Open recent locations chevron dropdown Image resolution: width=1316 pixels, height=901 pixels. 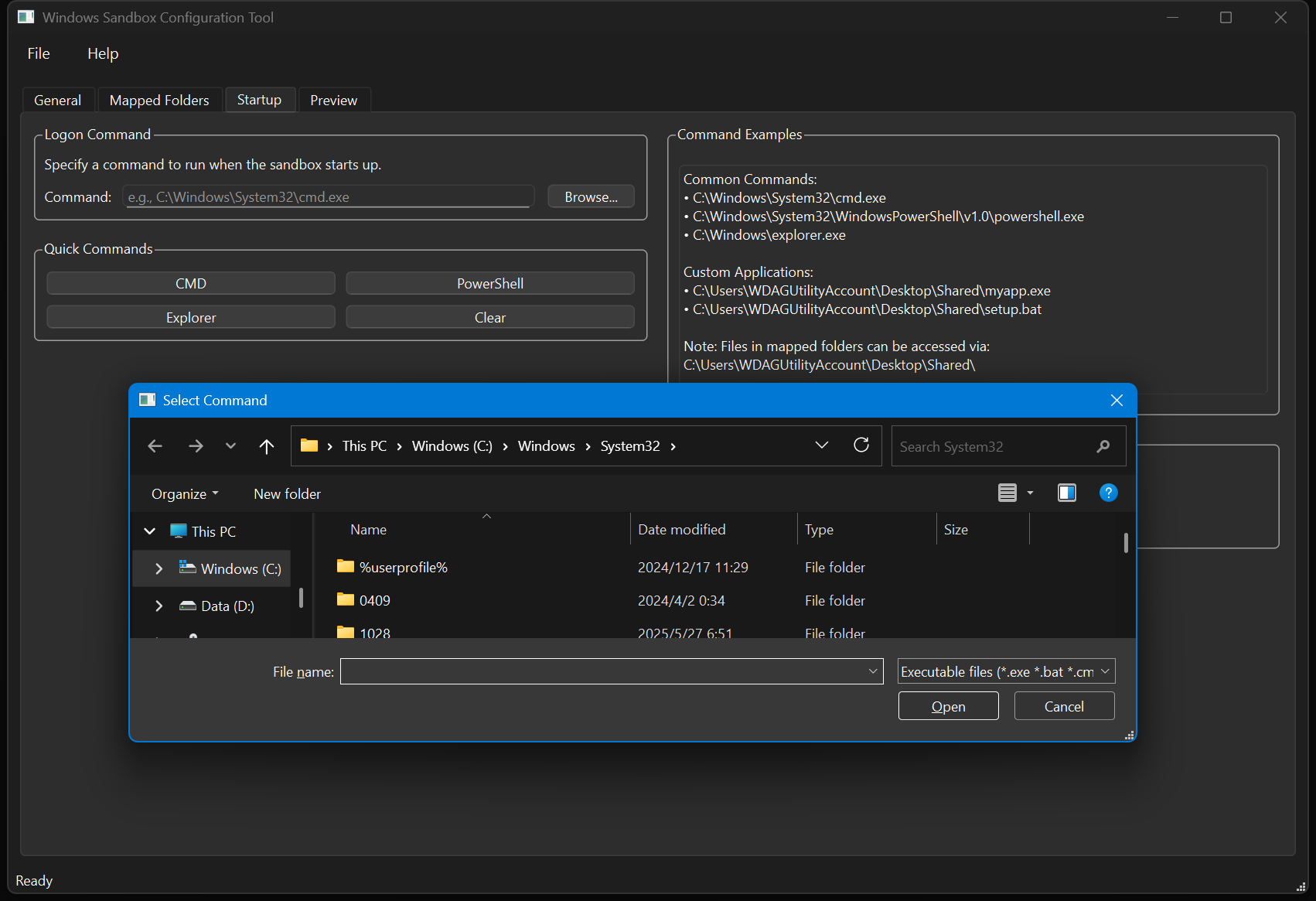coord(230,446)
